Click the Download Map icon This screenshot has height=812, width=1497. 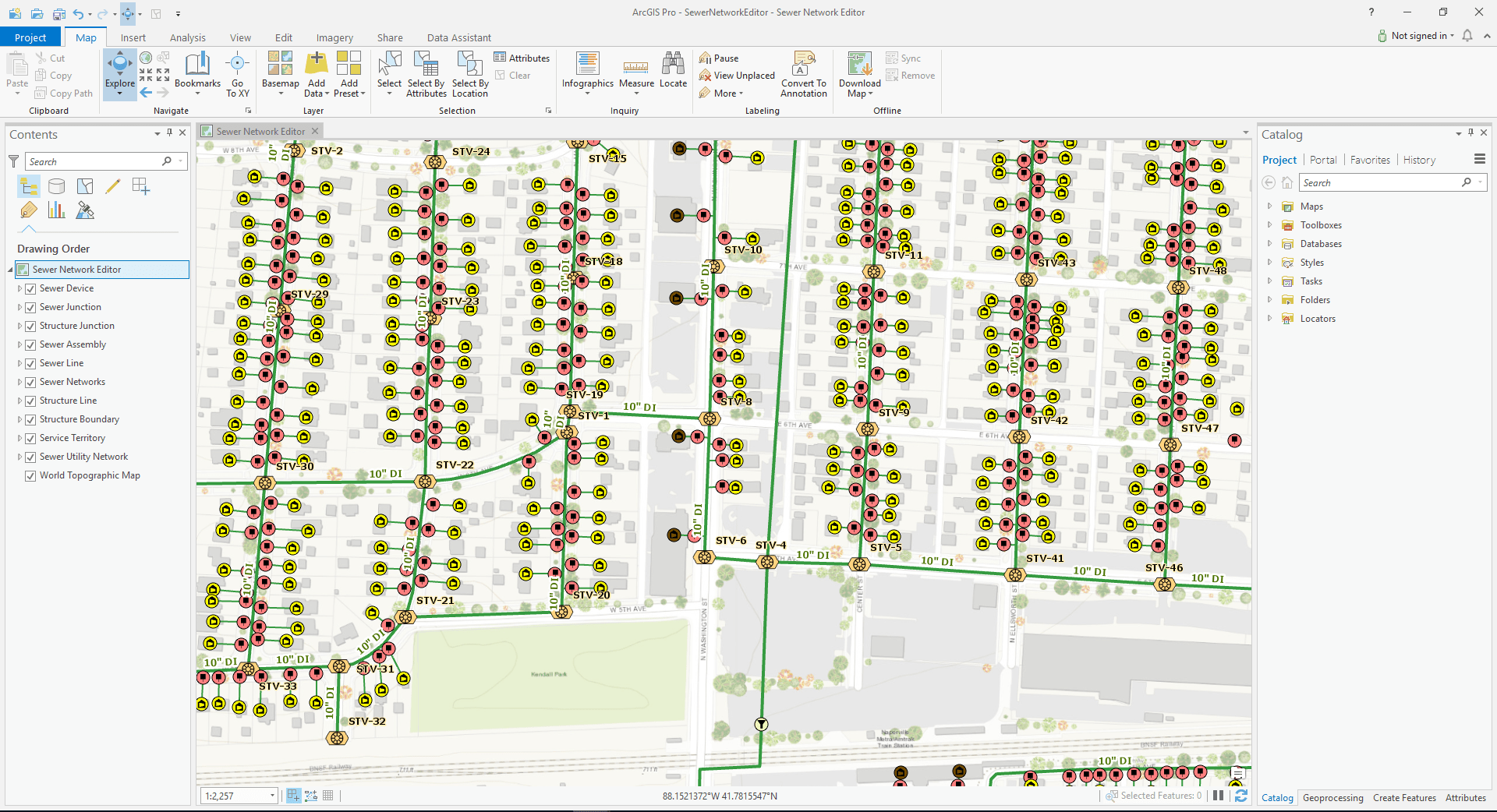(x=859, y=64)
